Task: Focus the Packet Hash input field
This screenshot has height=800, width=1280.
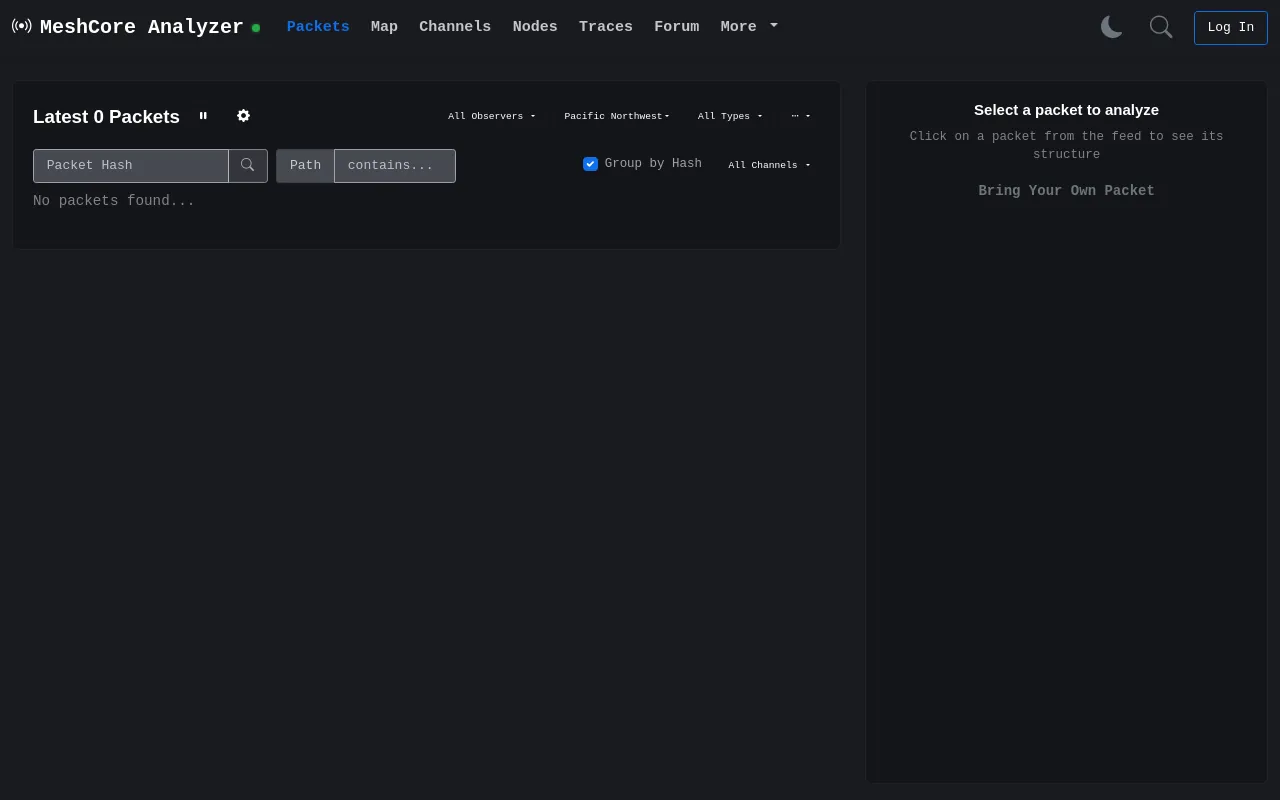Action: 131,166
